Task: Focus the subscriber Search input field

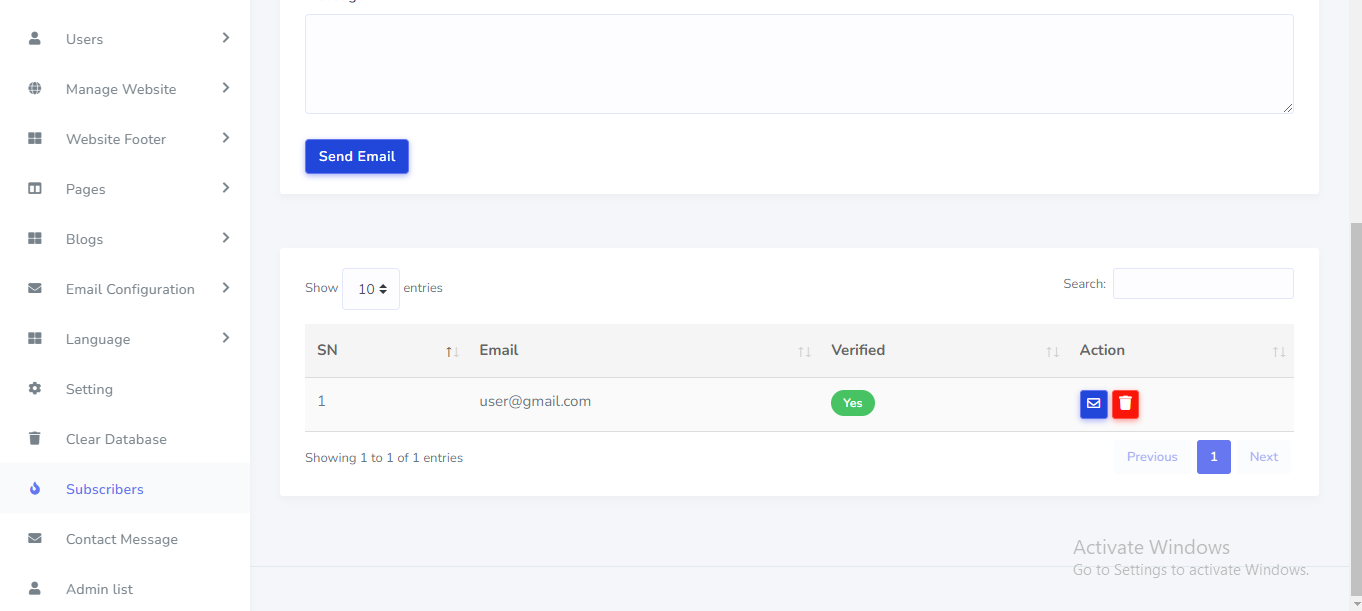Action: click(x=1203, y=284)
